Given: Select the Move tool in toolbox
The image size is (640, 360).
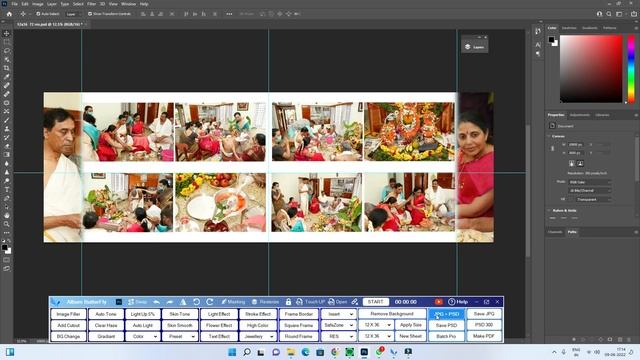Looking at the screenshot, I should pos(7,33).
